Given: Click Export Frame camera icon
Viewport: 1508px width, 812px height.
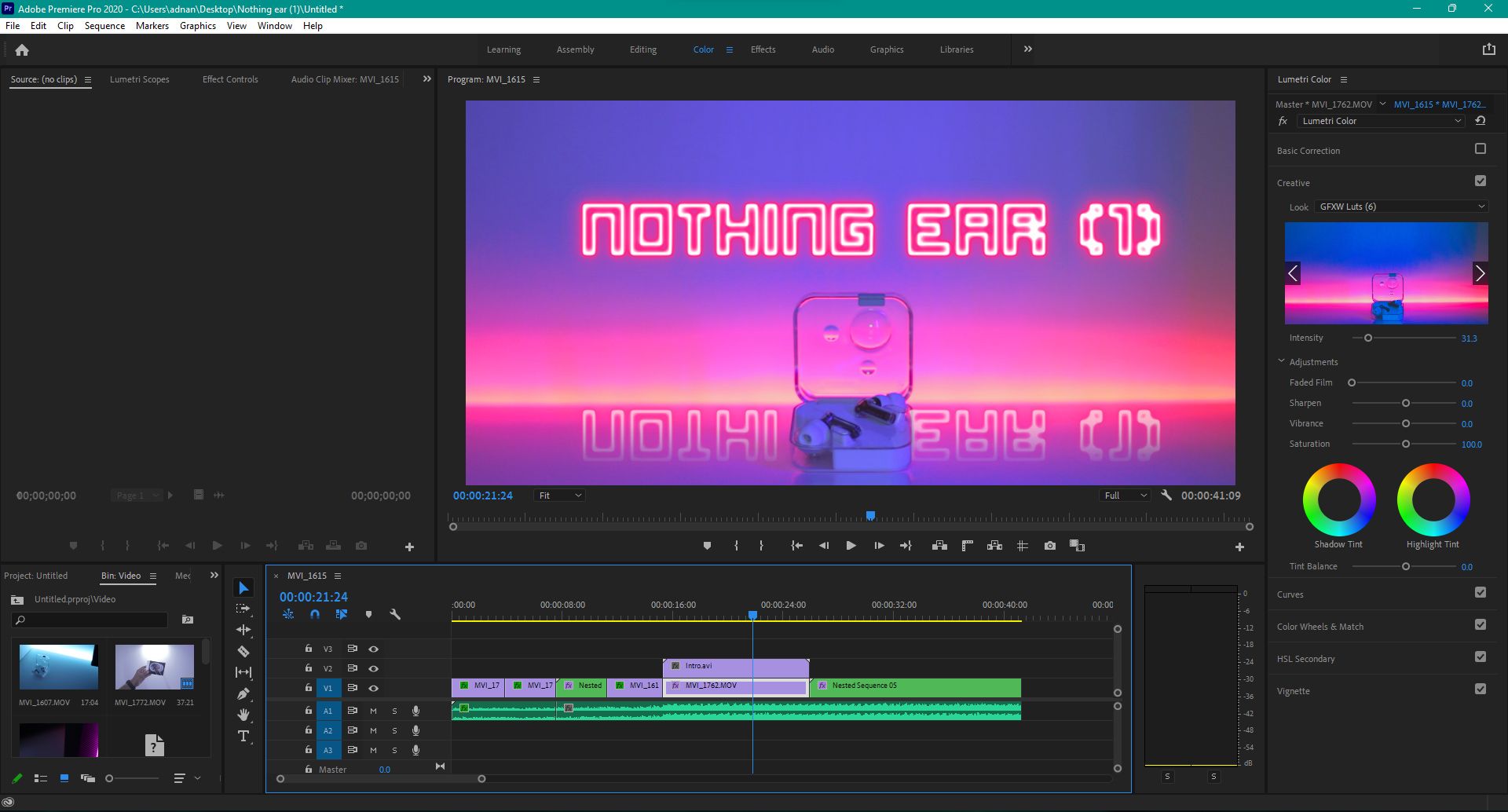Looking at the screenshot, I should pyautogui.click(x=1050, y=546).
